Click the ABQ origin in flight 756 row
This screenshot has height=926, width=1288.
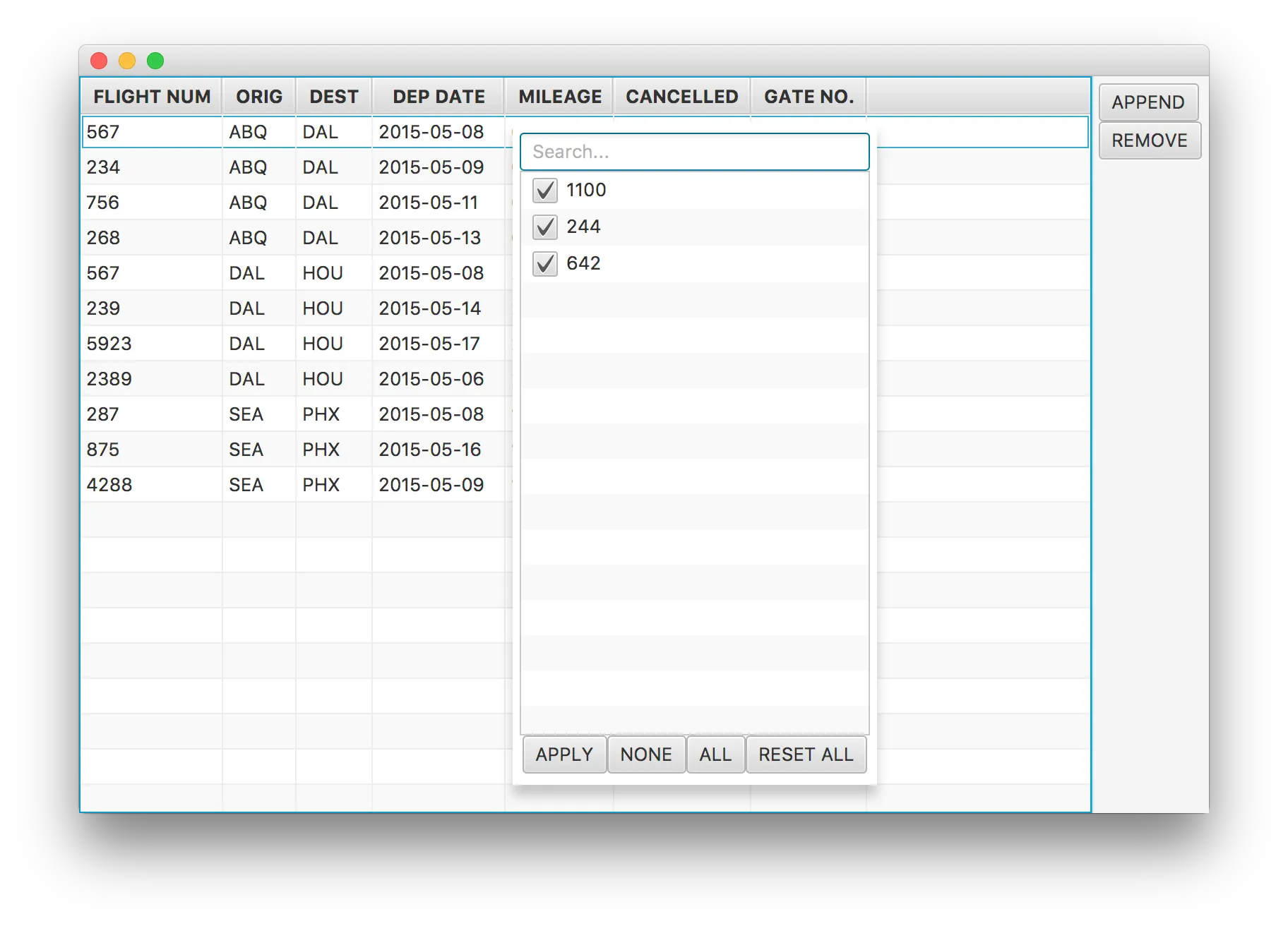[259, 203]
